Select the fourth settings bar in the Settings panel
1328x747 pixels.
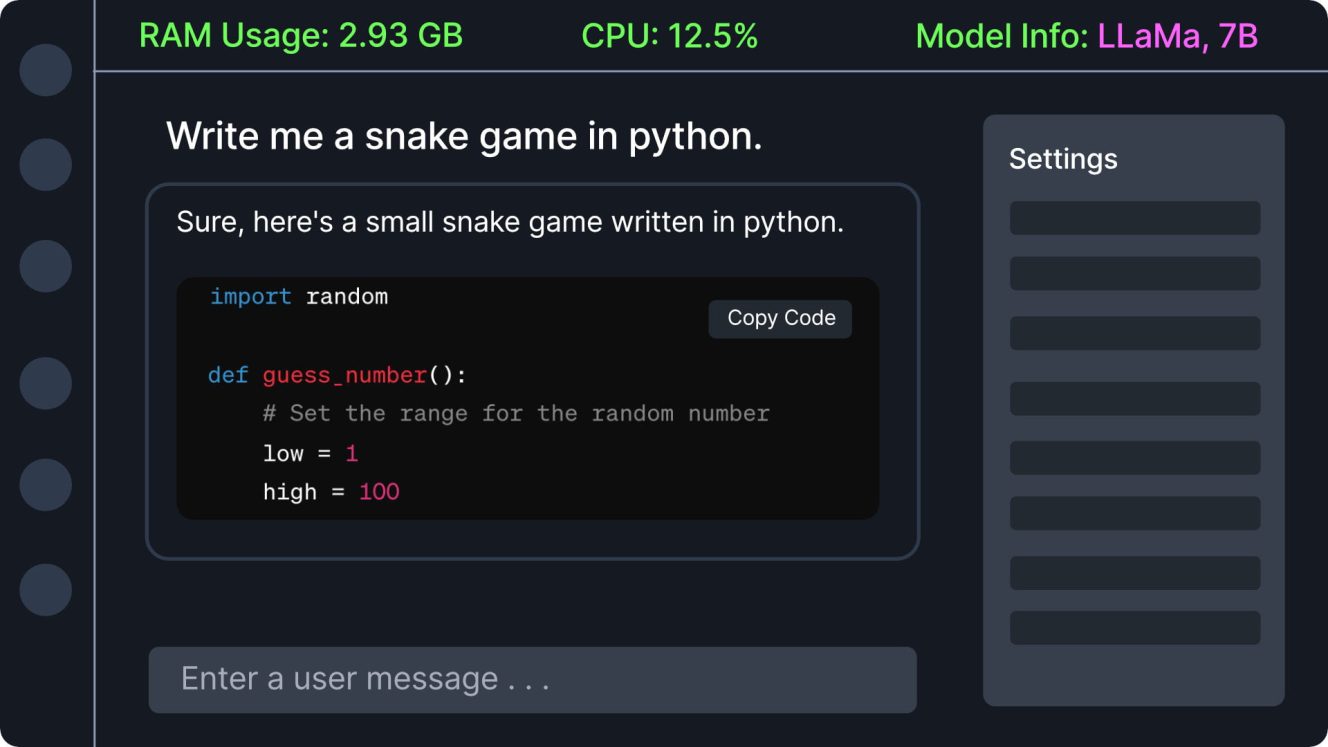pos(1135,398)
